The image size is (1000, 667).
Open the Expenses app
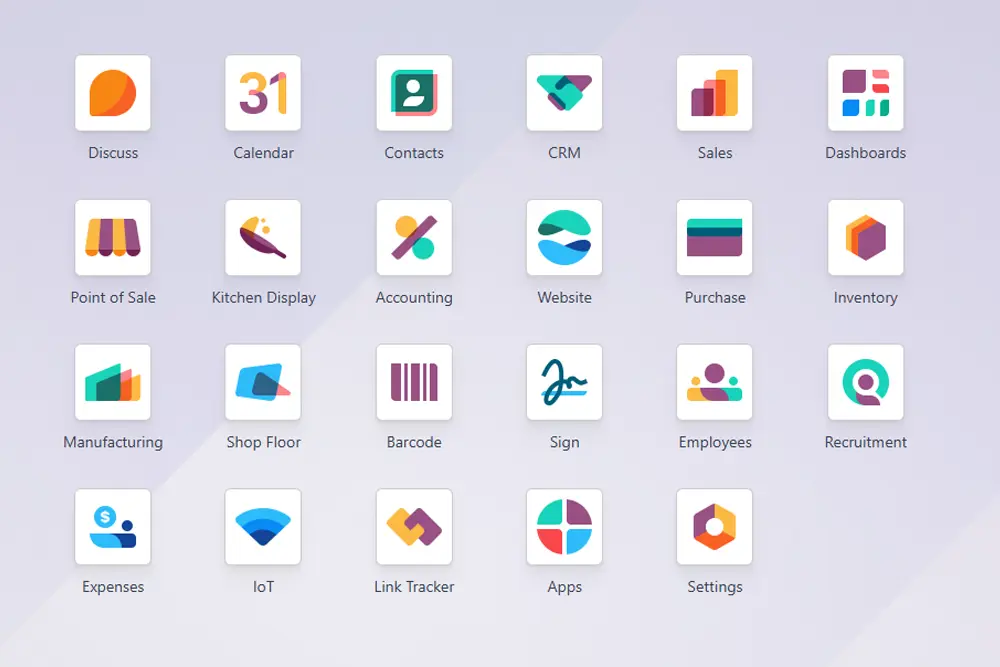pyautogui.click(x=113, y=527)
